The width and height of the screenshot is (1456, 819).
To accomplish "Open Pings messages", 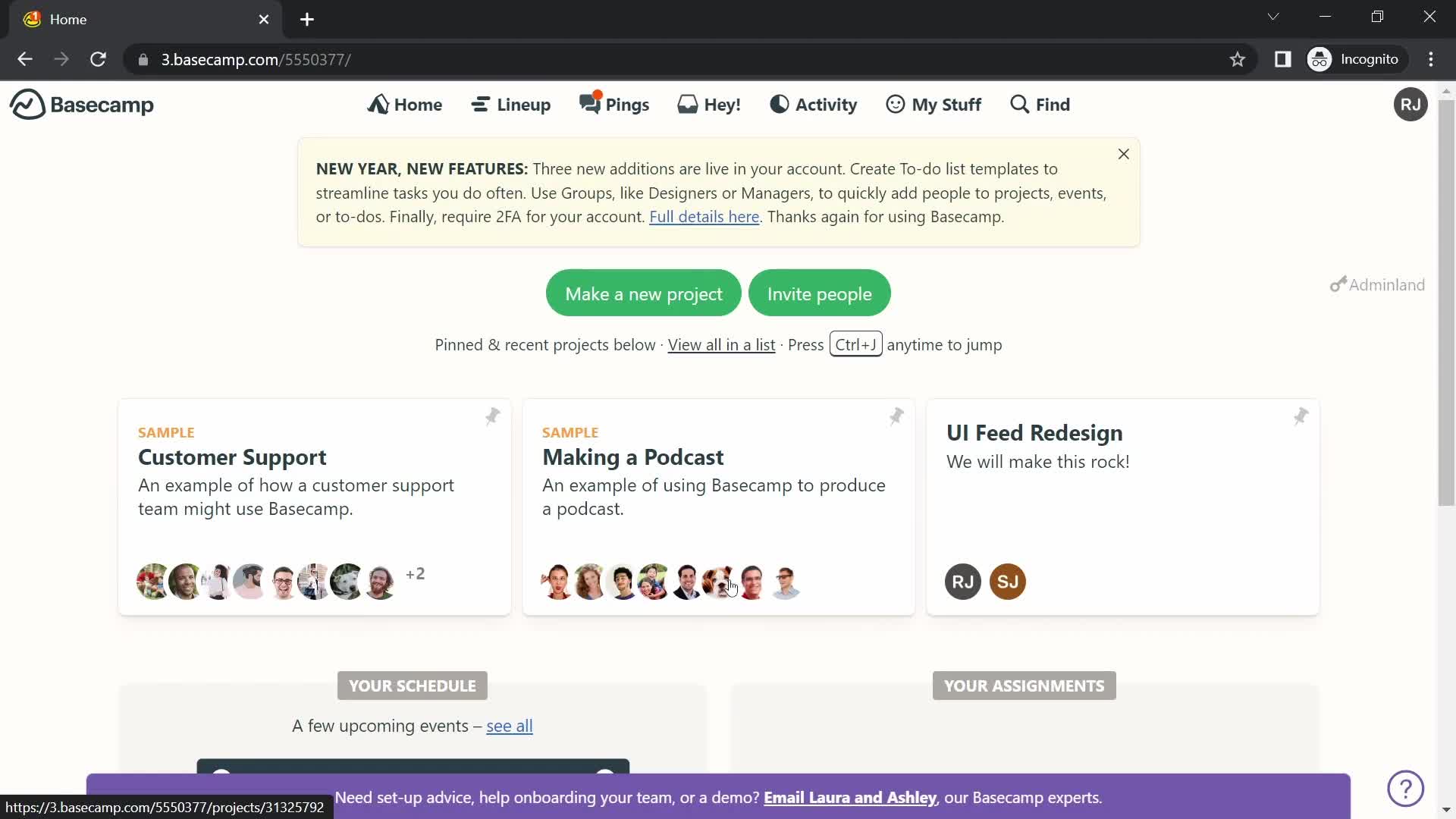I will tap(614, 105).
